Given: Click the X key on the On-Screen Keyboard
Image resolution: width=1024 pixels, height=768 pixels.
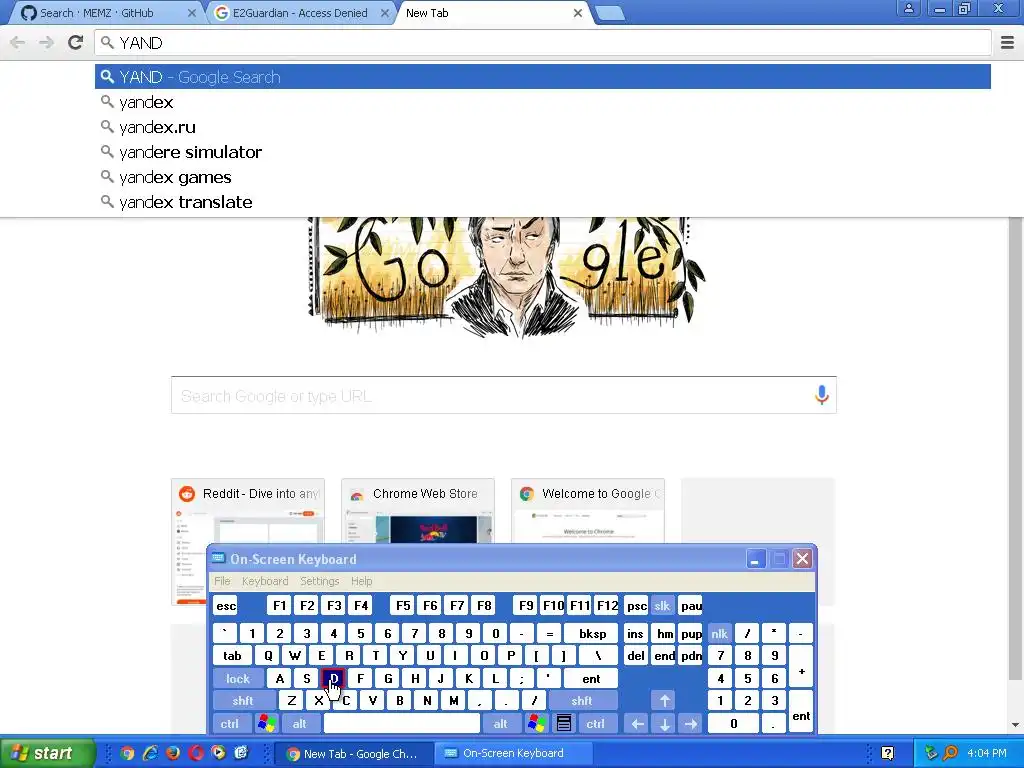Looking at the screenshot, I should [x=318, y=701].
